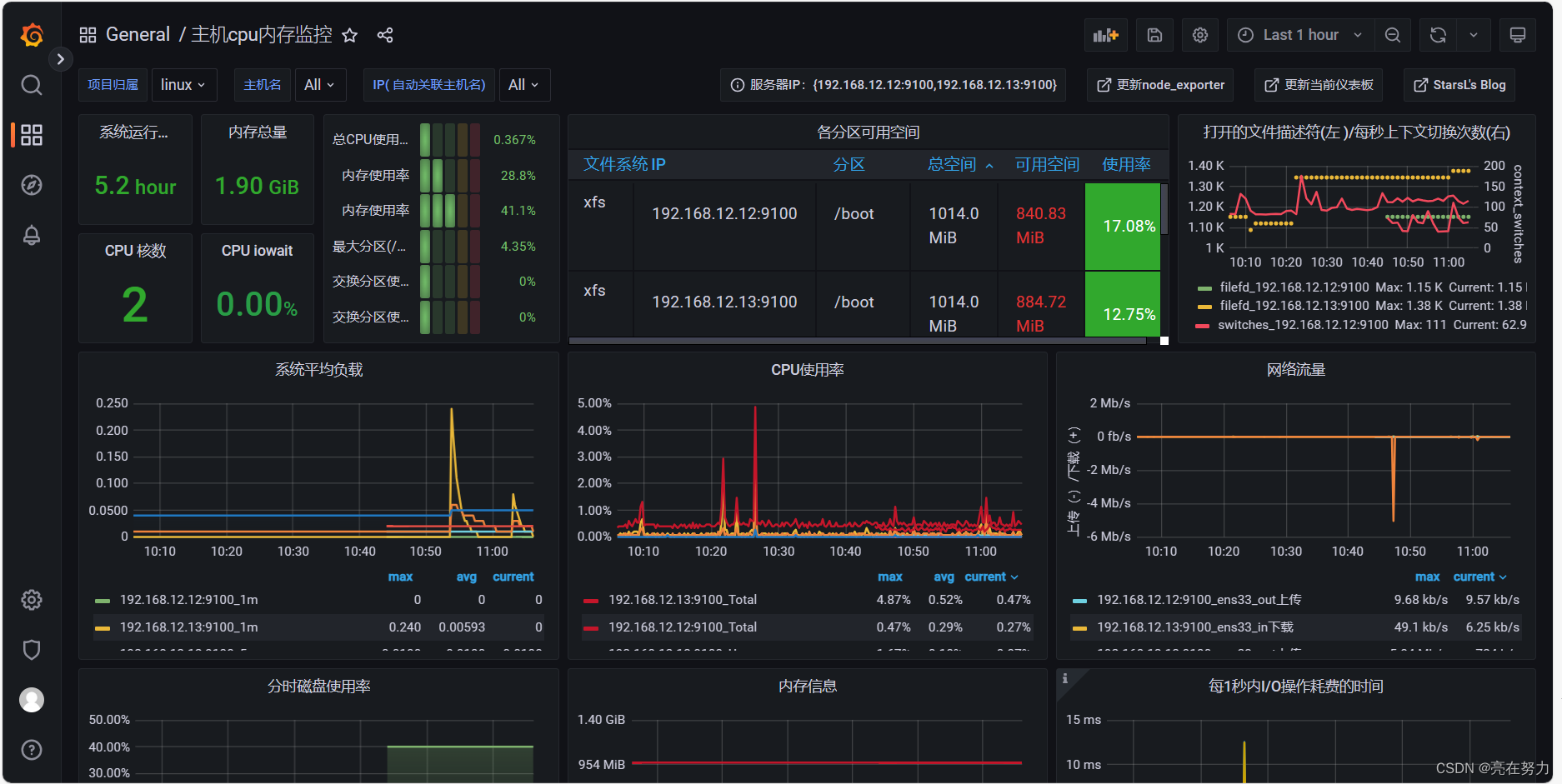Zoom out the time range
Image resolution: width=1562 pixels, height=784 pixels.
[1393, 35]
